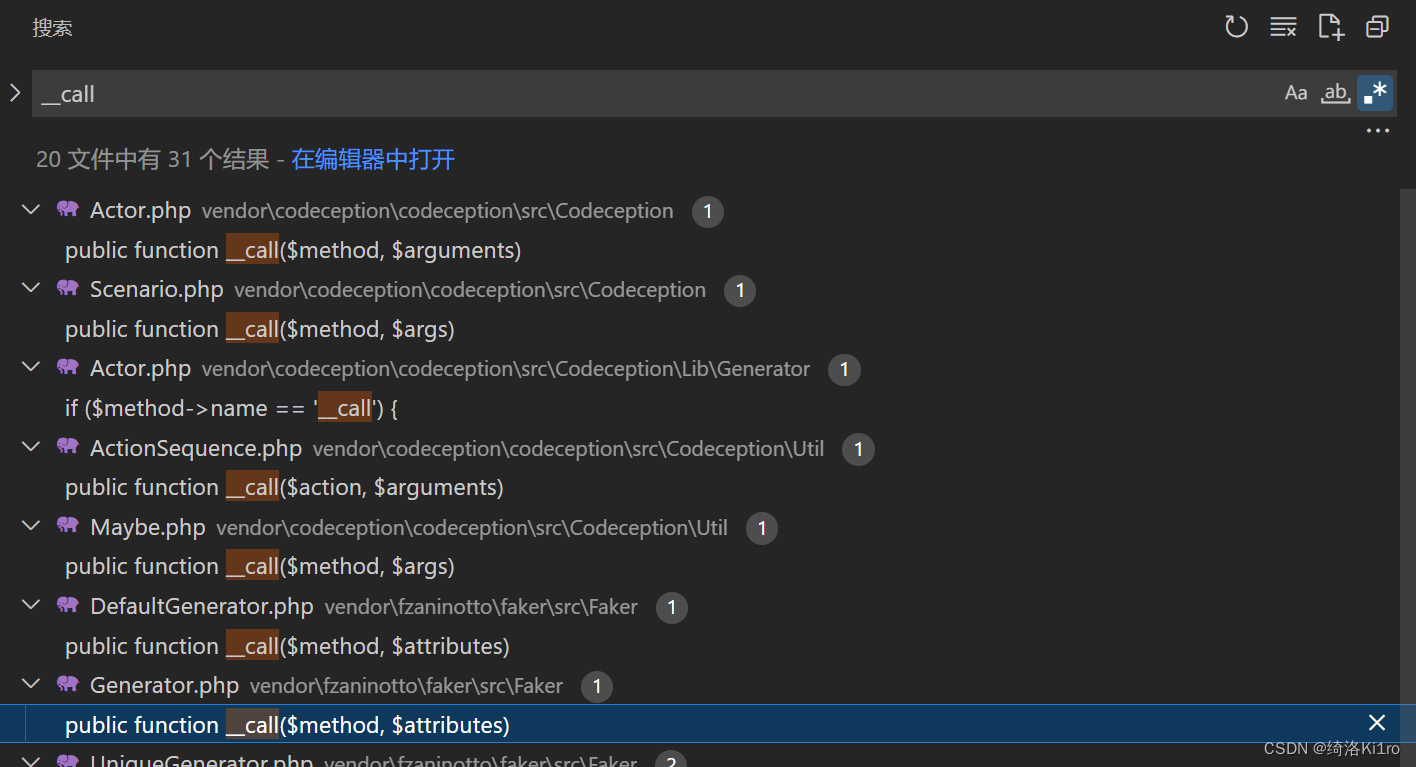
Task: Click the refresh search results icon
Action: [x=1236, y=27]
